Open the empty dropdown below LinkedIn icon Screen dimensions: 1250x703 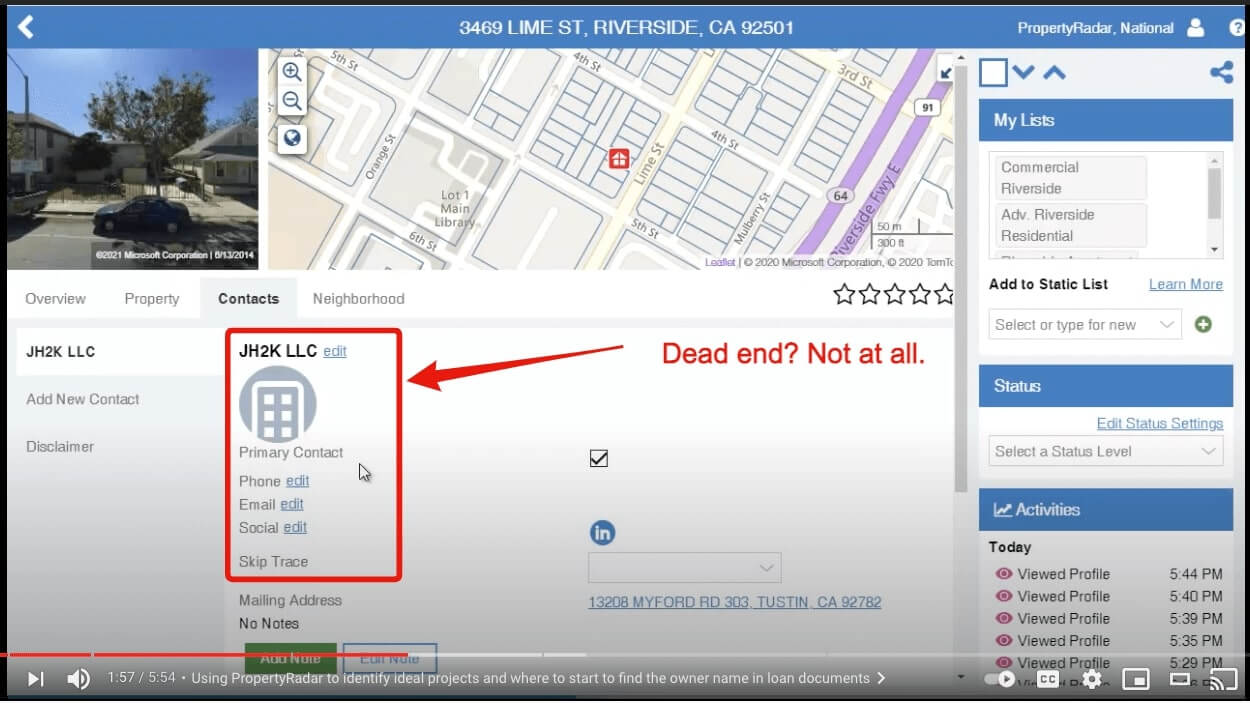[x=684, y=568]
